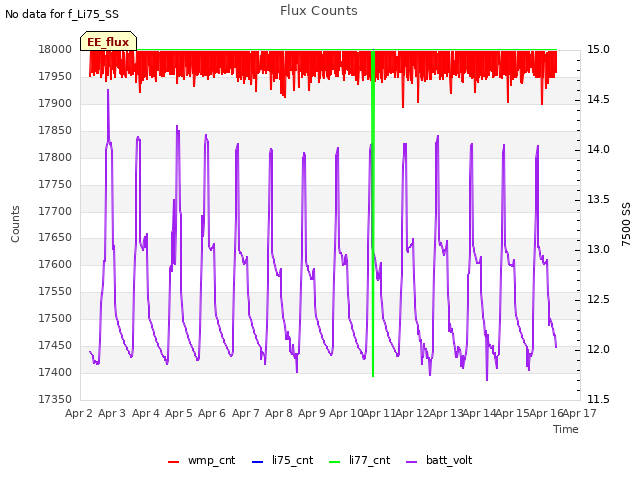This screenshot has height=480, width=640.
Task: Toggle the li75_cnt legend entry
Action: 282,460
